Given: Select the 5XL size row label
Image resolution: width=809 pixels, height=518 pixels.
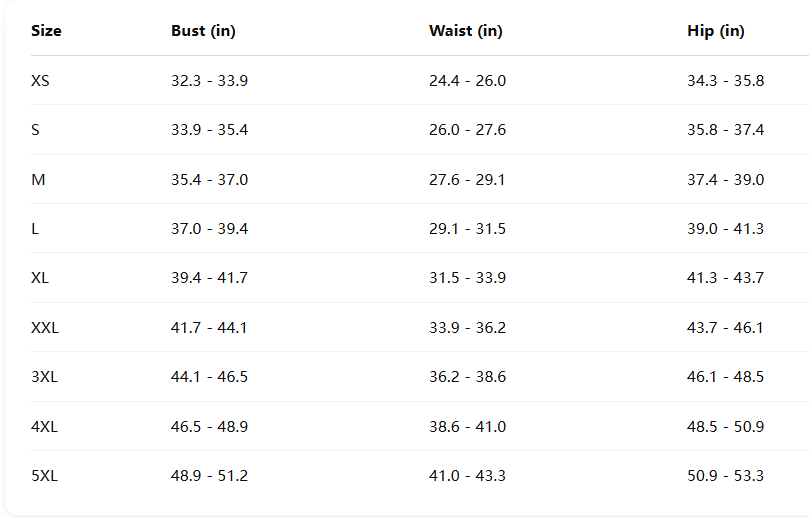Looking at the screenshot, I should tap(44, 476).
